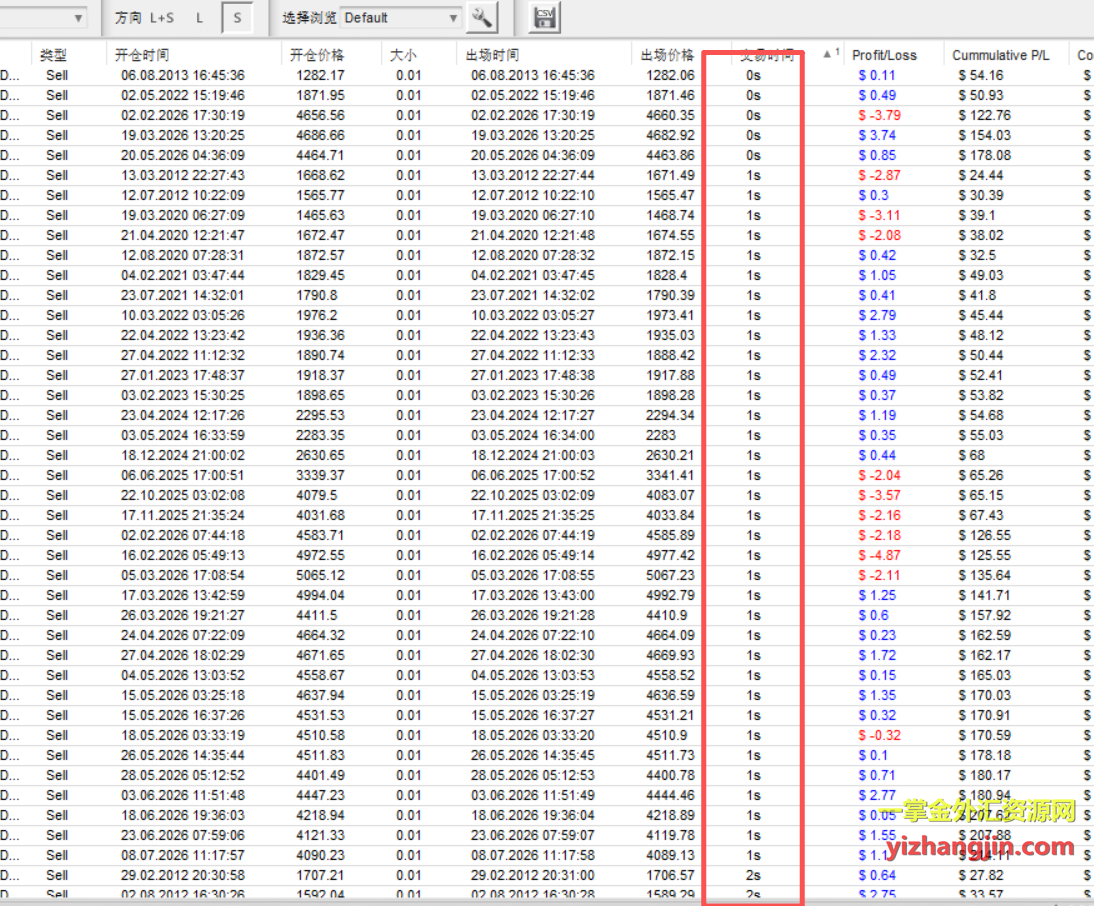Sort by the 大小 column header
1094x906 pixels.
[403, 55]
